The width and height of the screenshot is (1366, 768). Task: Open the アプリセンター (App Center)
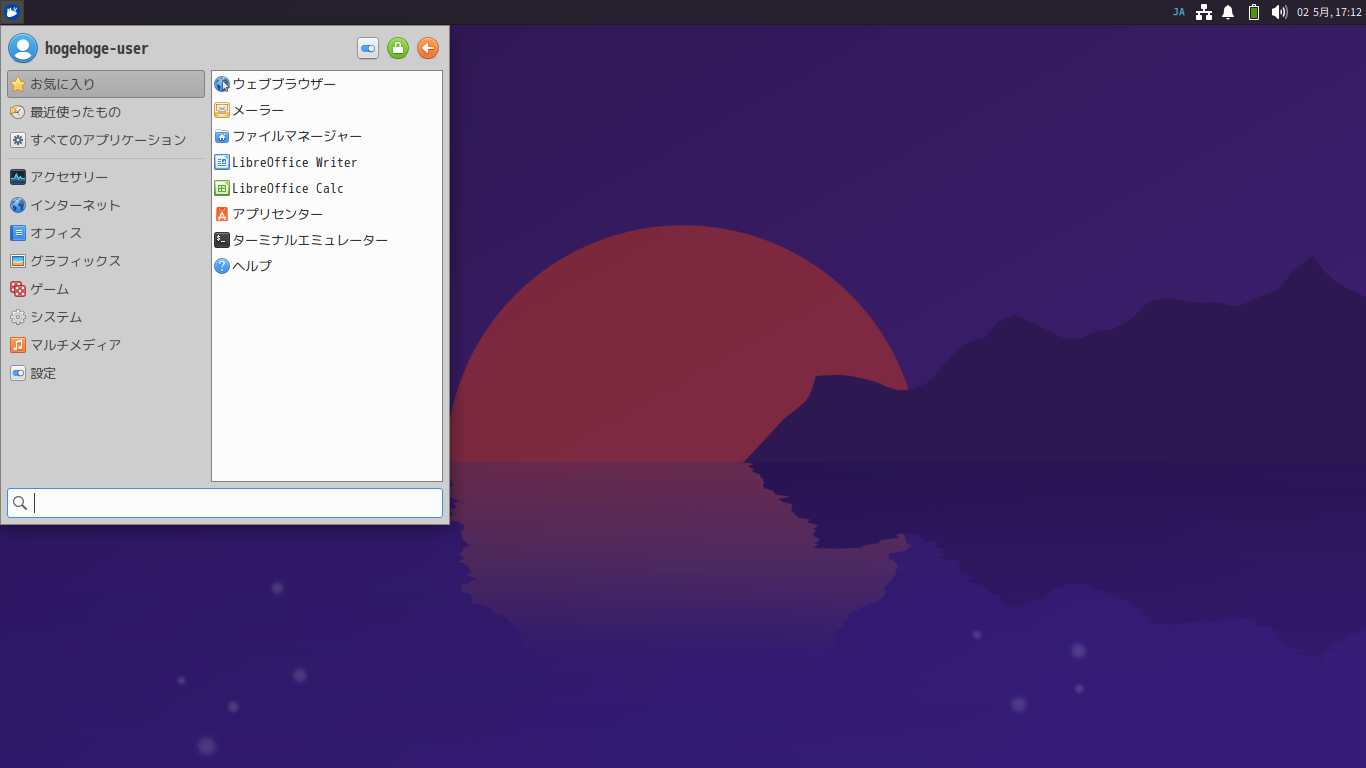pos(276,213)
